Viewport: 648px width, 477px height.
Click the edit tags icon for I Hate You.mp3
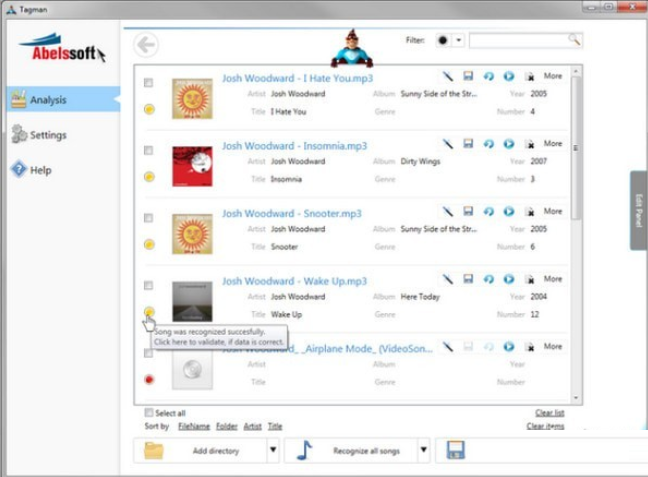pyautogui.click(x=448, y=76)
